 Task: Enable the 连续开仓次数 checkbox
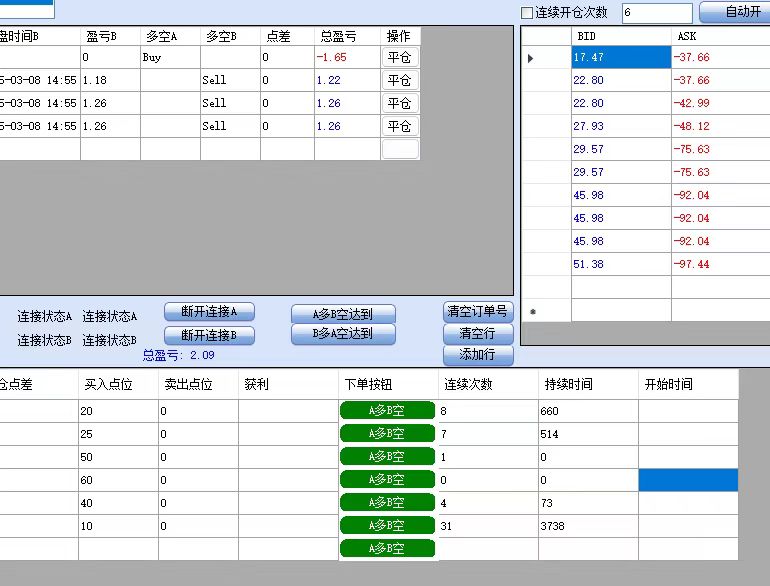coord(527,13)
